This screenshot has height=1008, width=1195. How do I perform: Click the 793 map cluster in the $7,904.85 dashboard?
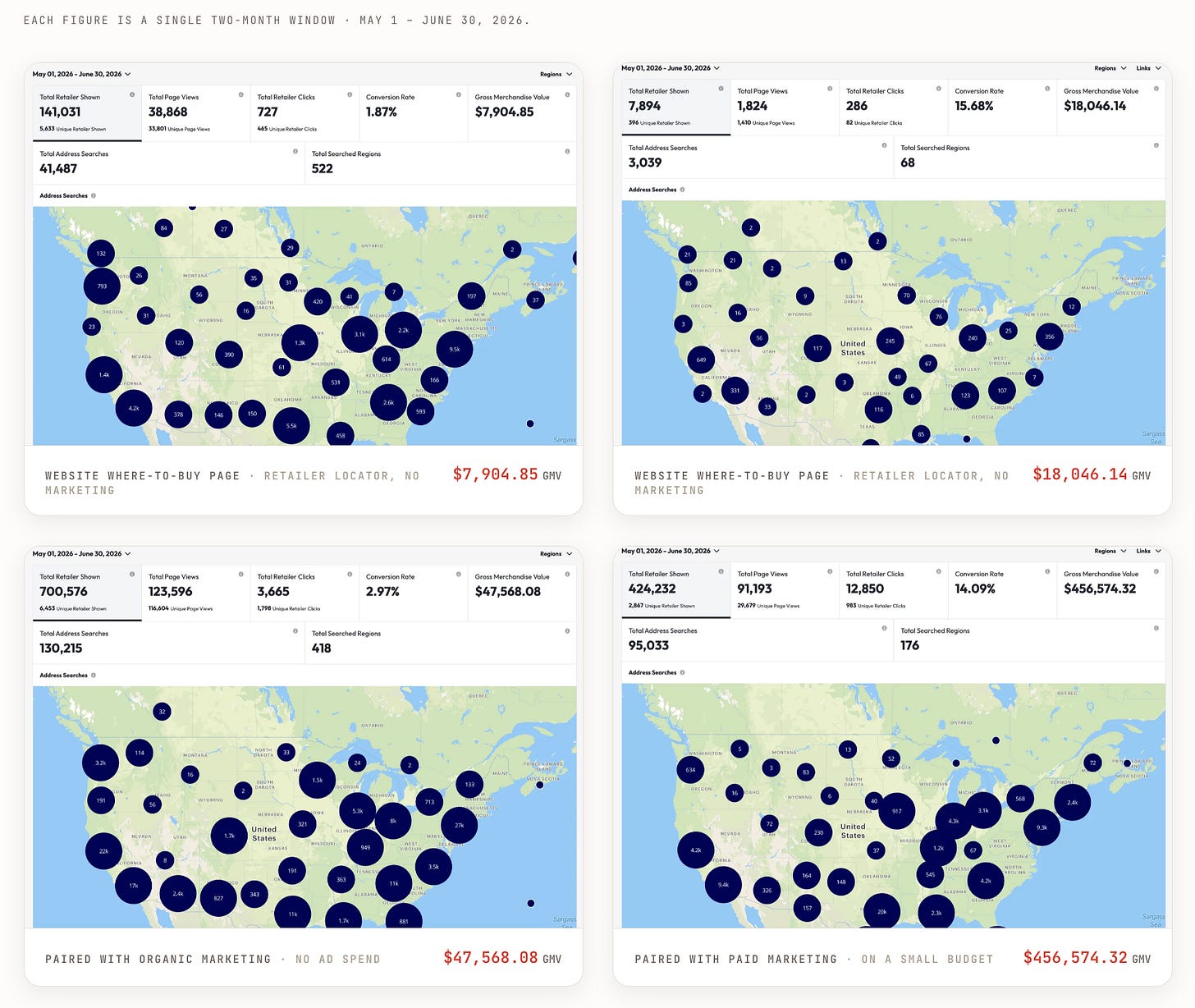[x=102, y=286]
